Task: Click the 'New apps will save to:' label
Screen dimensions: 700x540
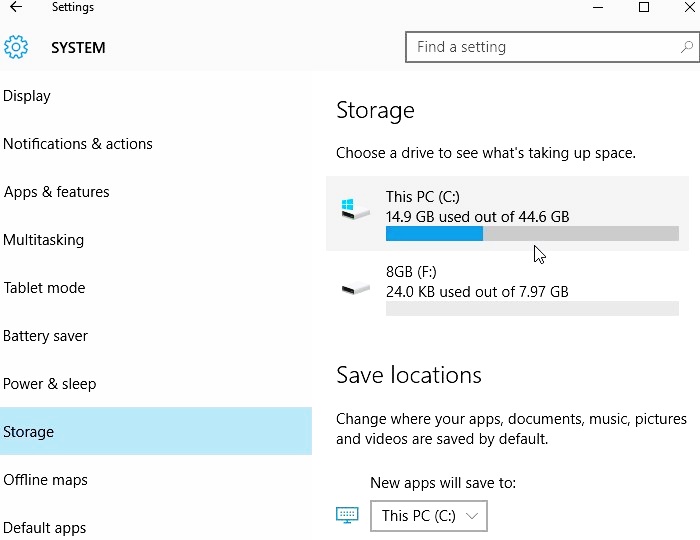Action: click(x=443, y=482)
